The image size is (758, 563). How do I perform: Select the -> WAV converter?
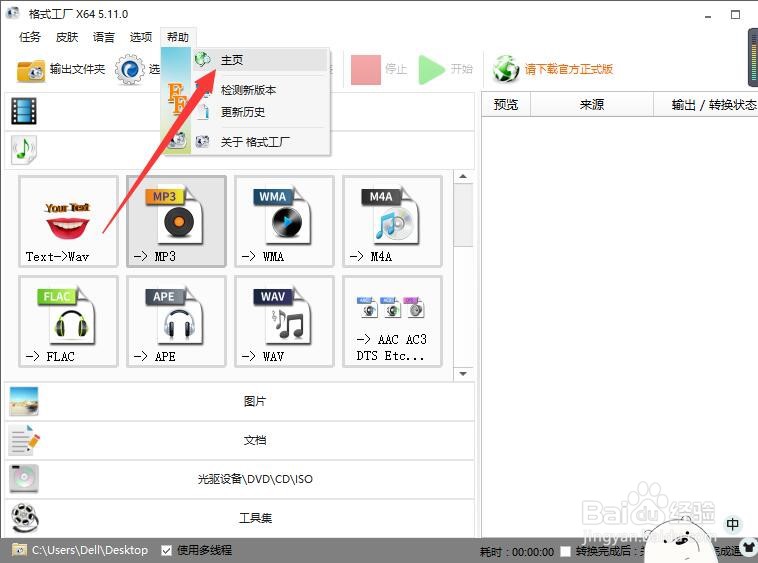pyautogui.click(x=284, y=321)
